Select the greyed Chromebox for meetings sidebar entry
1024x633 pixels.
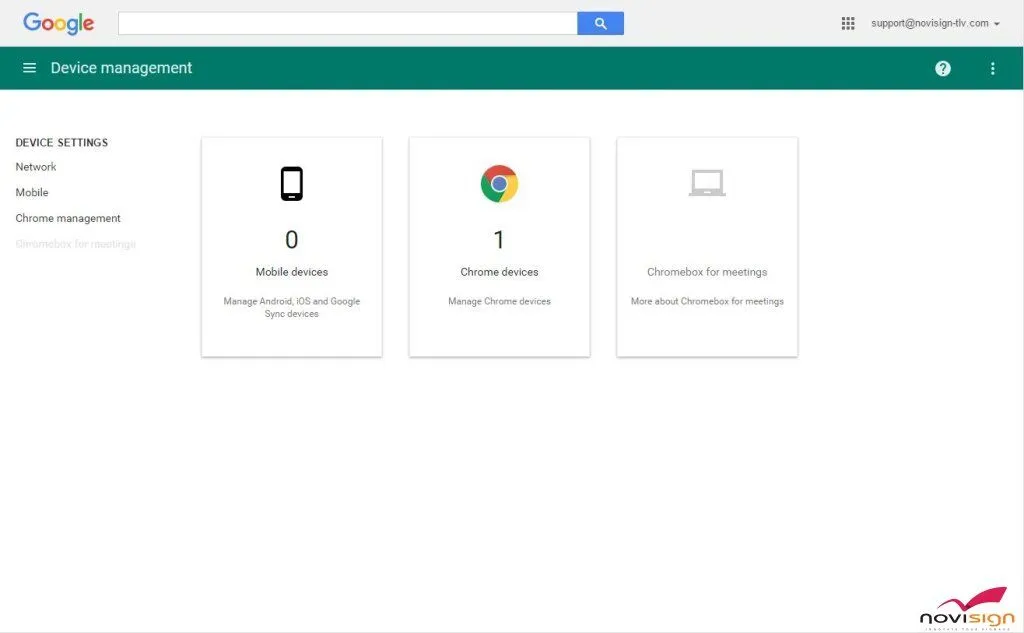pyautogui.click(x=74, y=243)
